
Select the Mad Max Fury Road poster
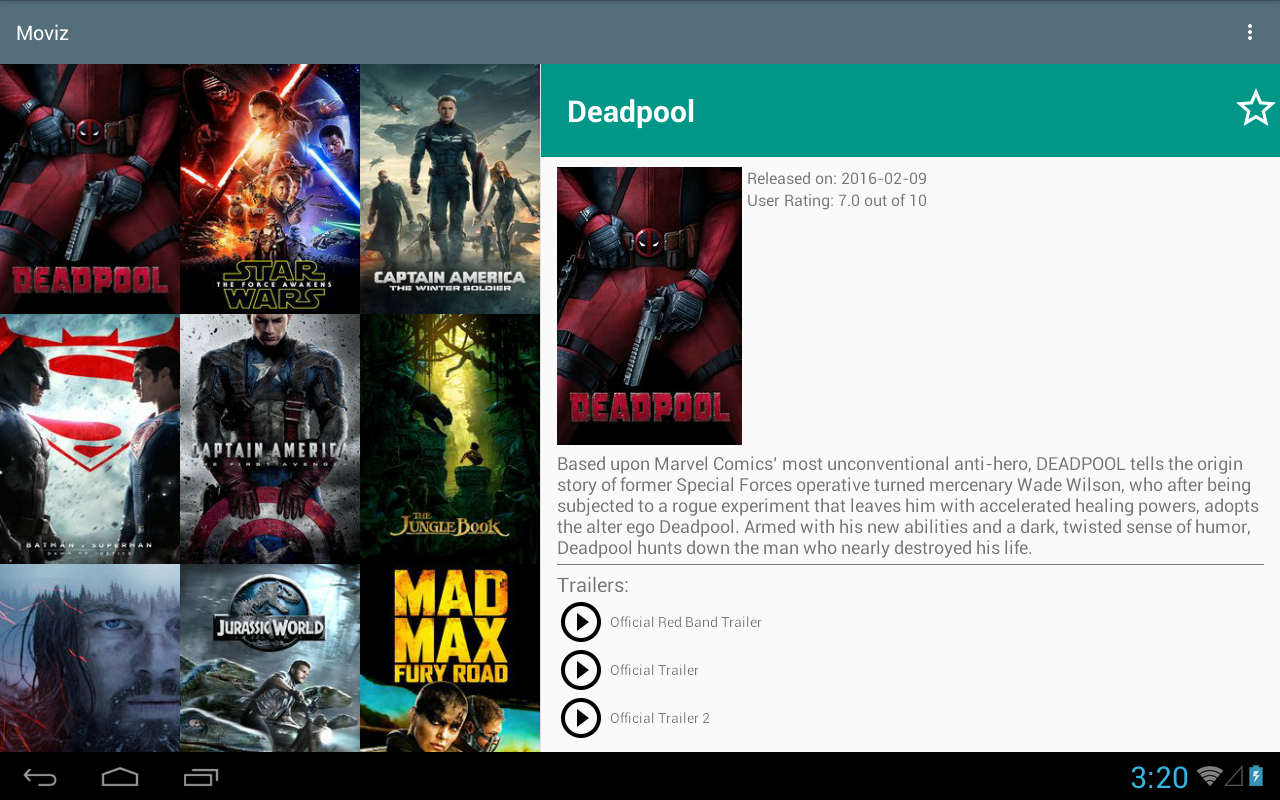pyautogui.click(x=450, y=658)
